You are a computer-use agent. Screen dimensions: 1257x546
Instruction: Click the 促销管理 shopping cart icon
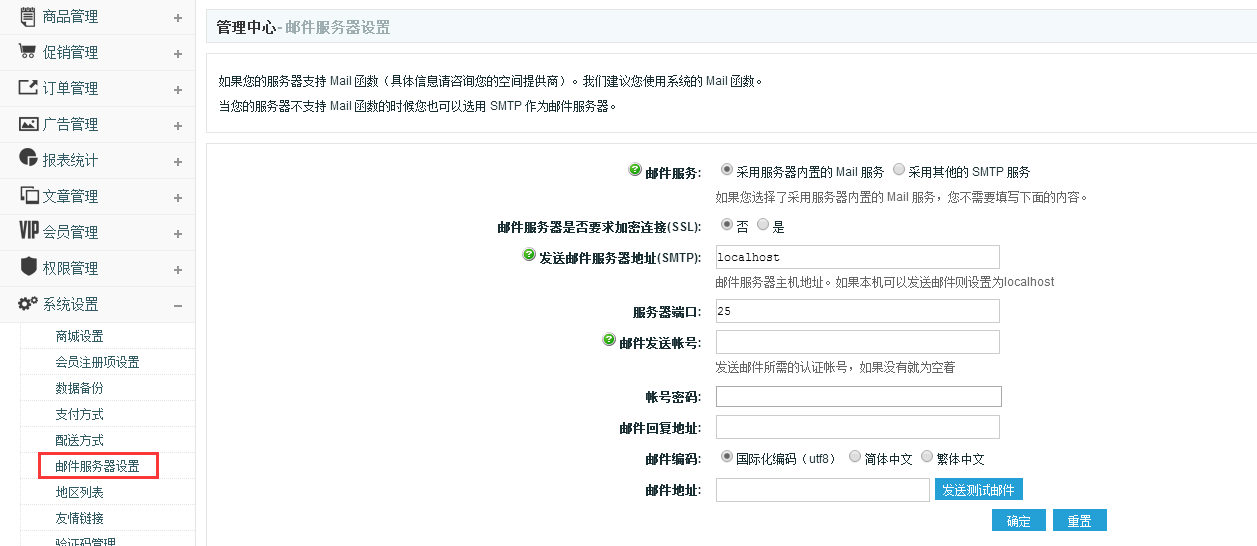pyautogui.click(x=28, y=51)
